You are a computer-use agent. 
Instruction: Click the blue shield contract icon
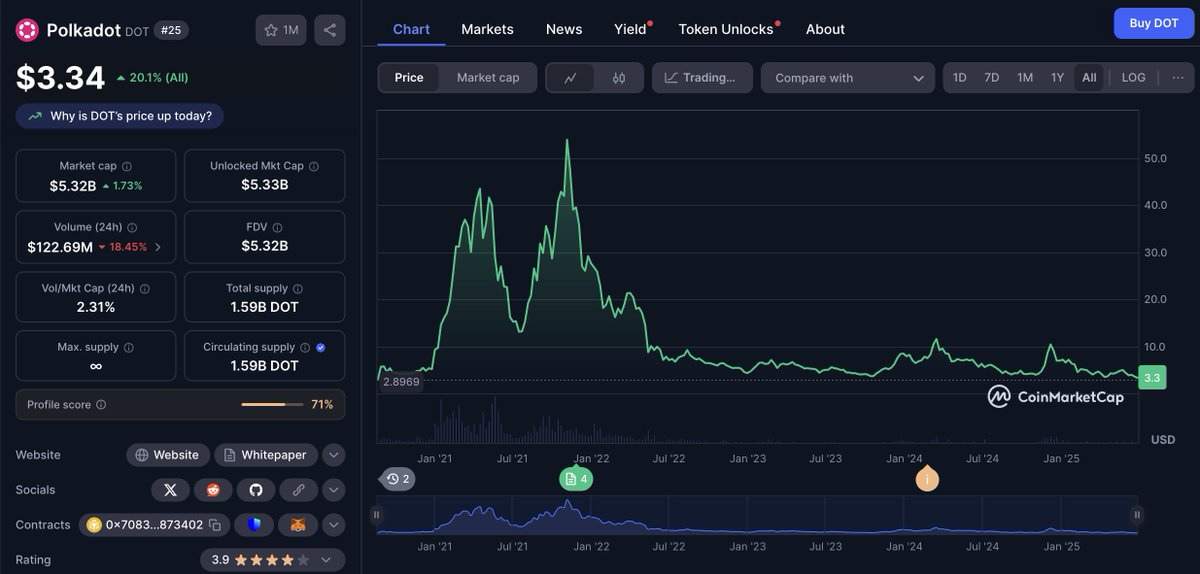tap(254, 525)
